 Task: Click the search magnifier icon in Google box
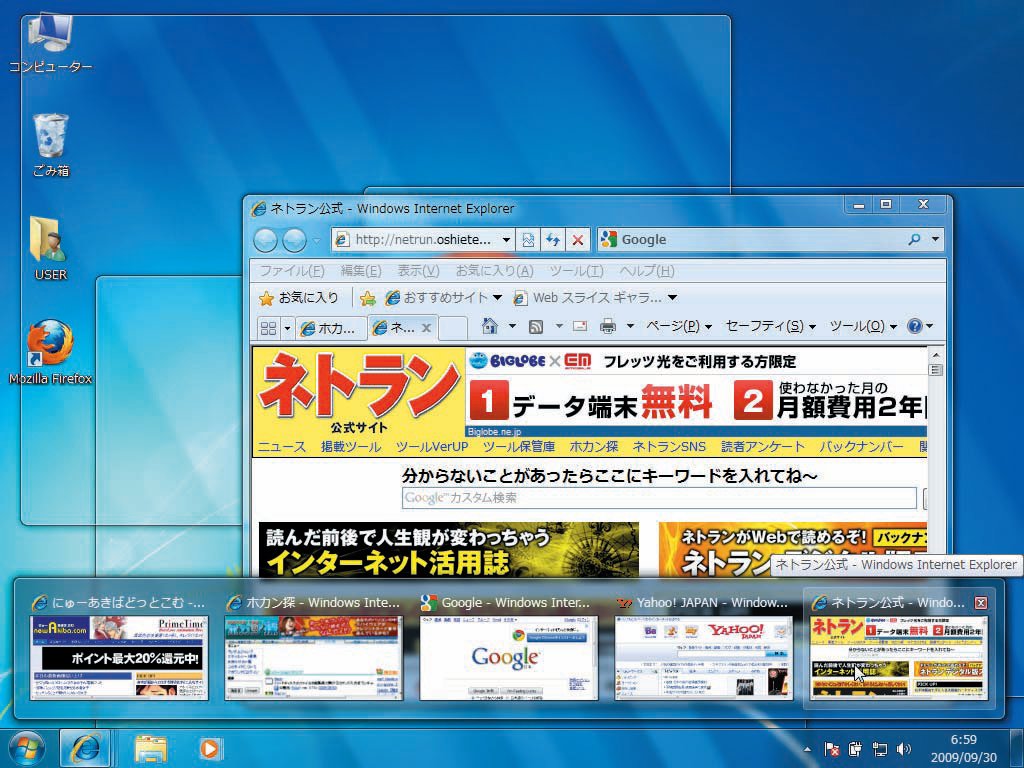(914, 240)
